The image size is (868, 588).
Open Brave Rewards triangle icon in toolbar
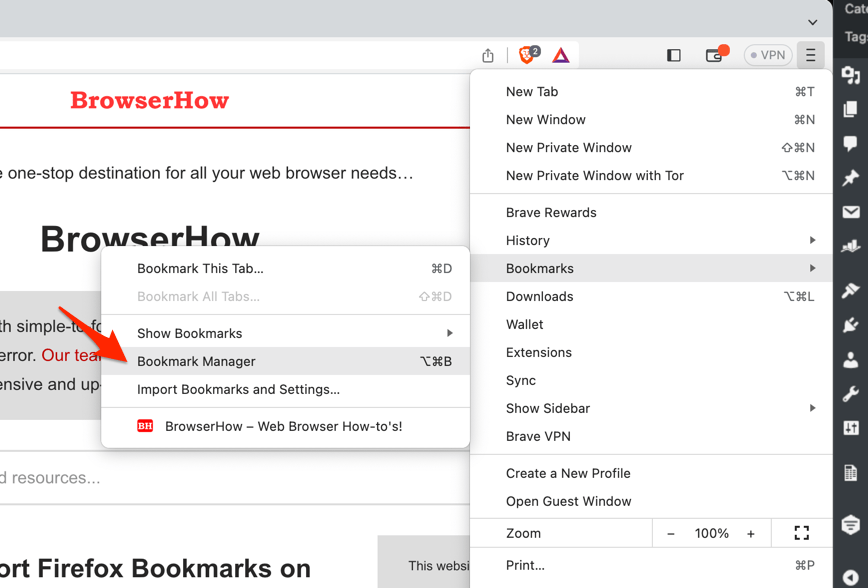coord(561,55)
